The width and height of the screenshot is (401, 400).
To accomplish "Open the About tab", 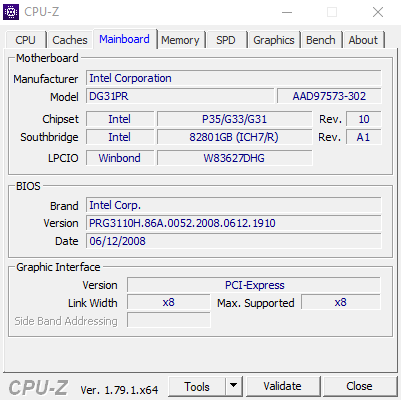I will (x=363, y=40).
